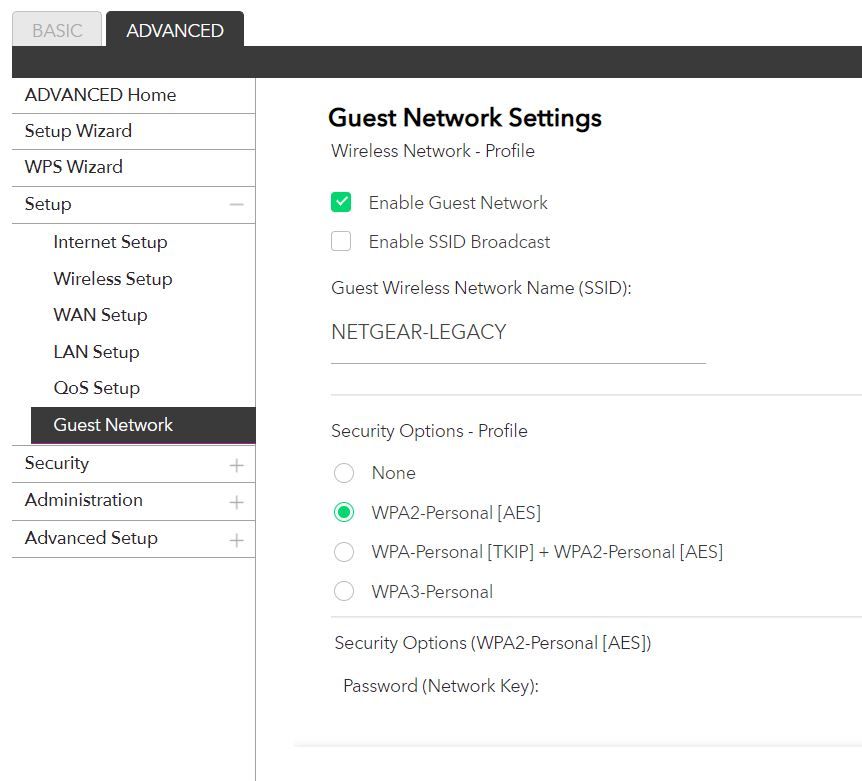The height and width of the screenshot is (781, 862).
Task: Expand the Security section plus icon
Action: point(236,465)
